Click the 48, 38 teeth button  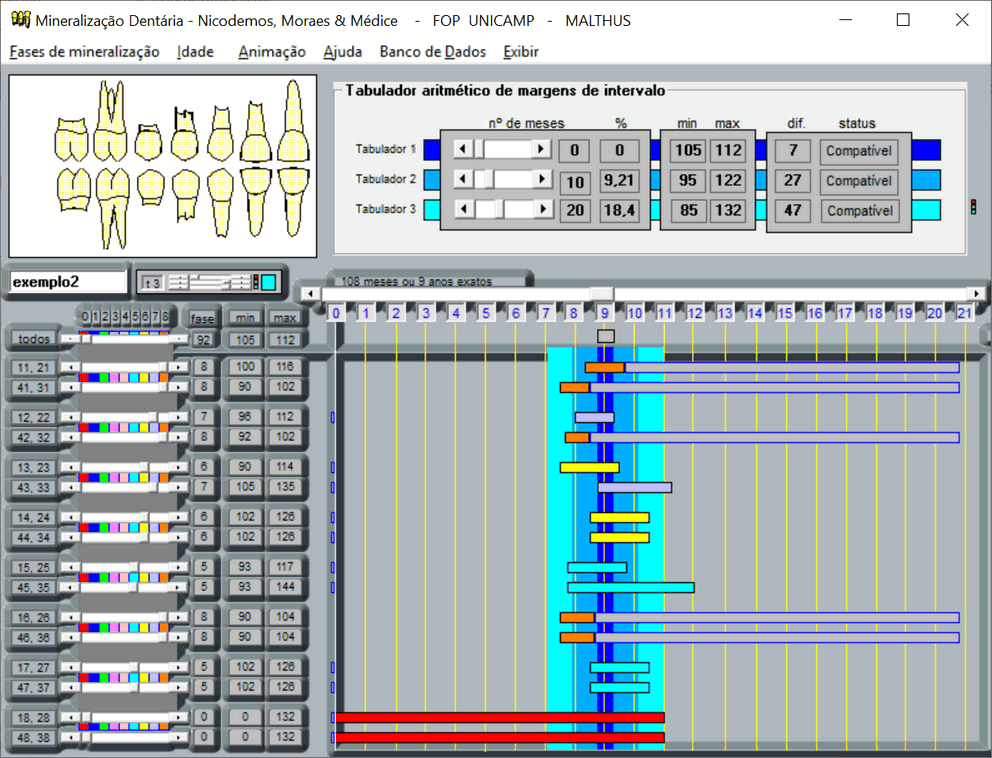34,737
